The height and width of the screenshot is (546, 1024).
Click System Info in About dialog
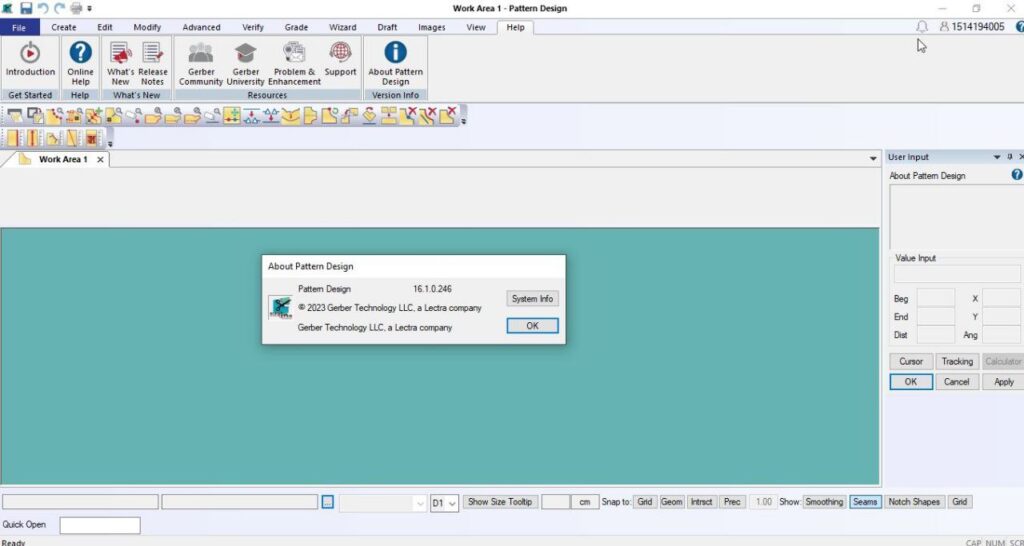coord(532,299)
